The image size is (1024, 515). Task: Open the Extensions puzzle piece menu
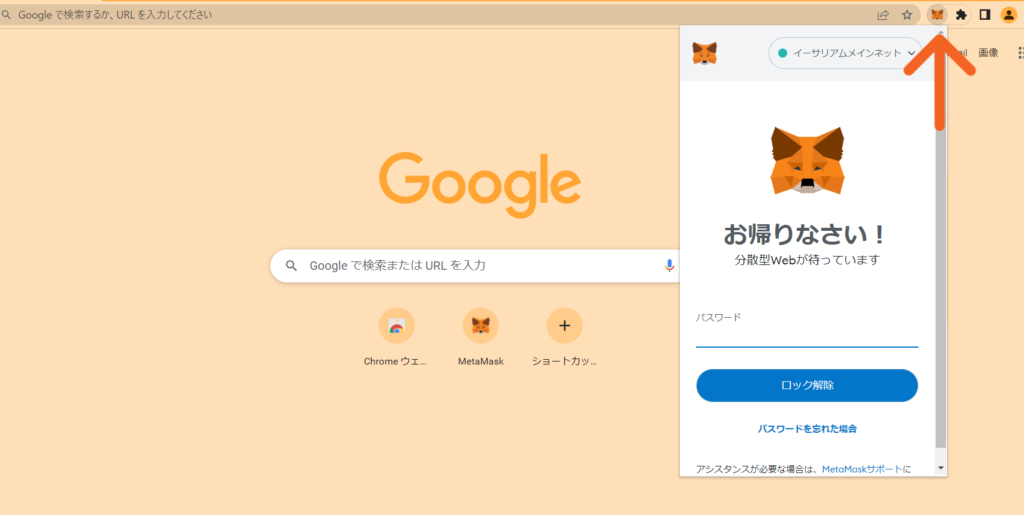click(961, 14)
